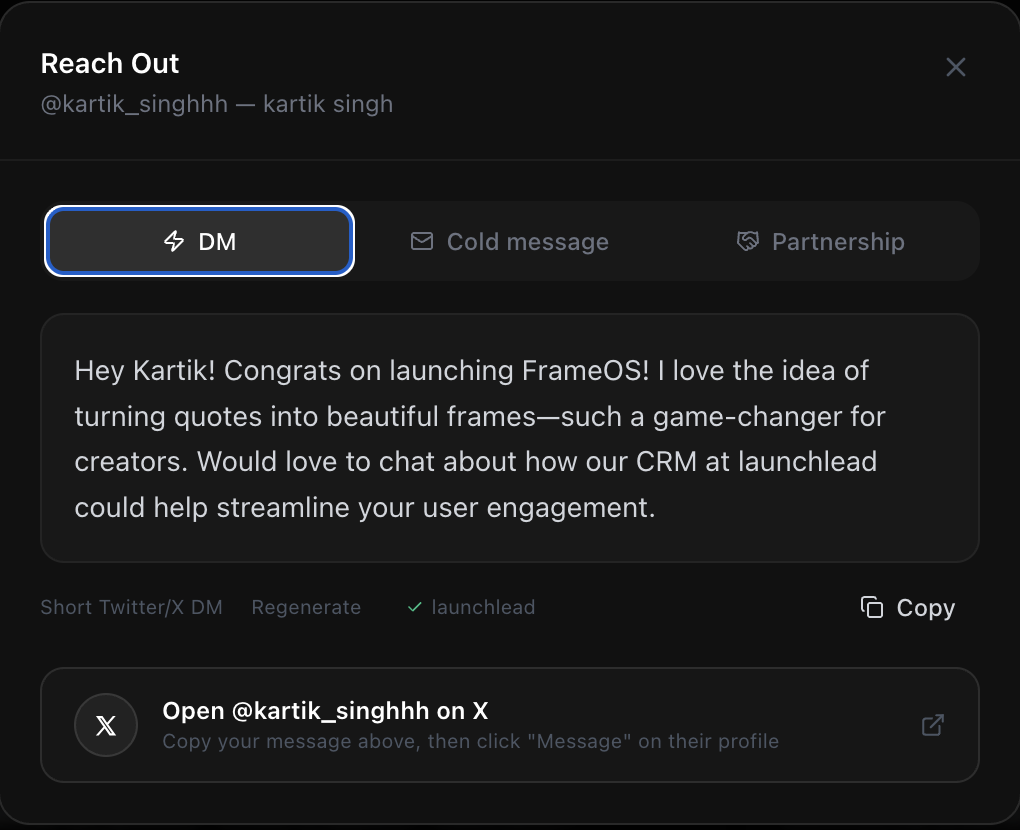Open @kartik_singhhh on X link
This screenshot has width=1020, height=830.
[x=325, y=711]
